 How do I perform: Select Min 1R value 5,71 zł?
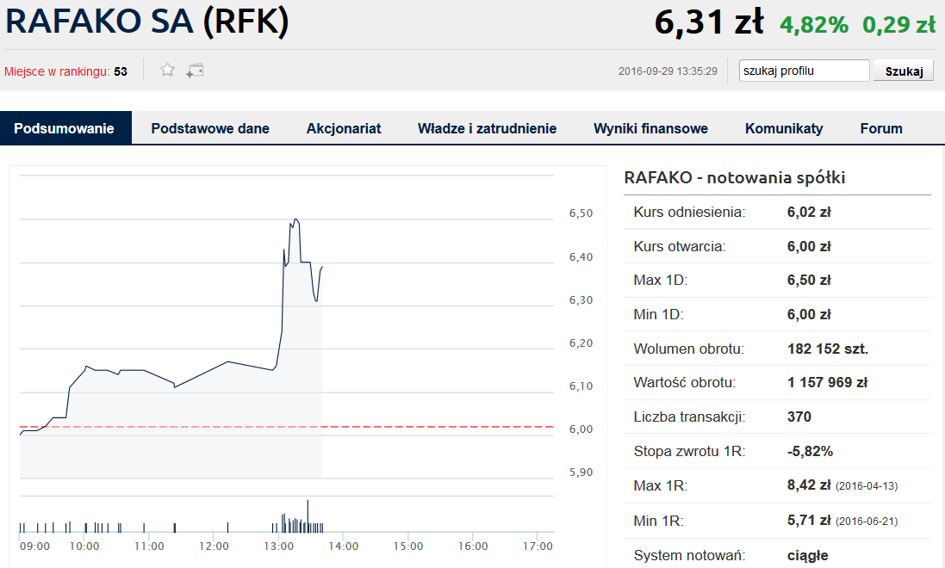pos(809,520)
